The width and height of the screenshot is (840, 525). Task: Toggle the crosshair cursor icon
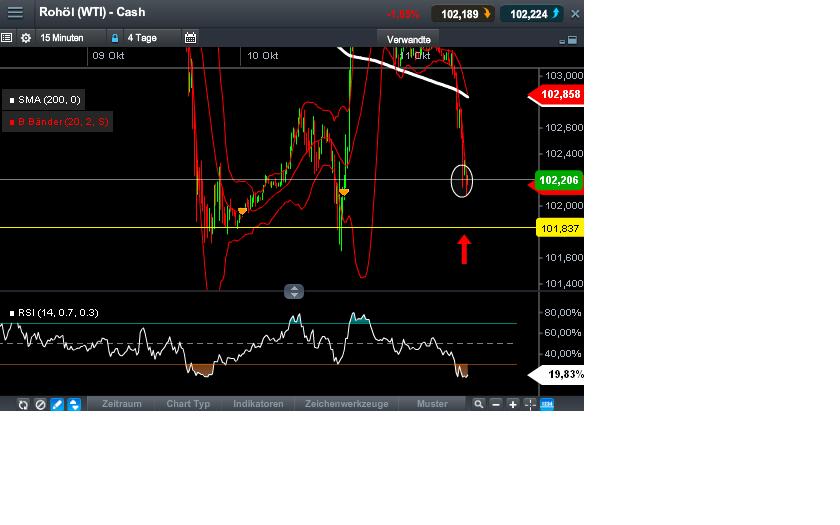coord(530,404)
